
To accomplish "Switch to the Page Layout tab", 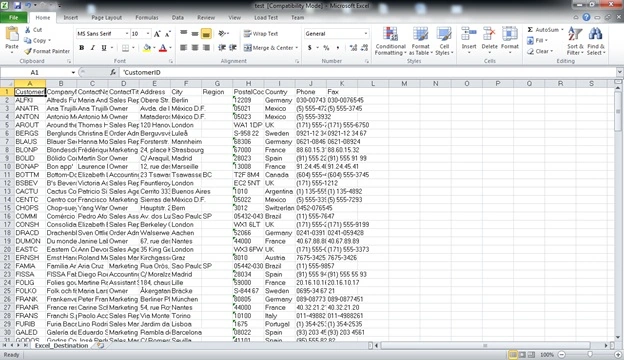I will click(107, 18).
